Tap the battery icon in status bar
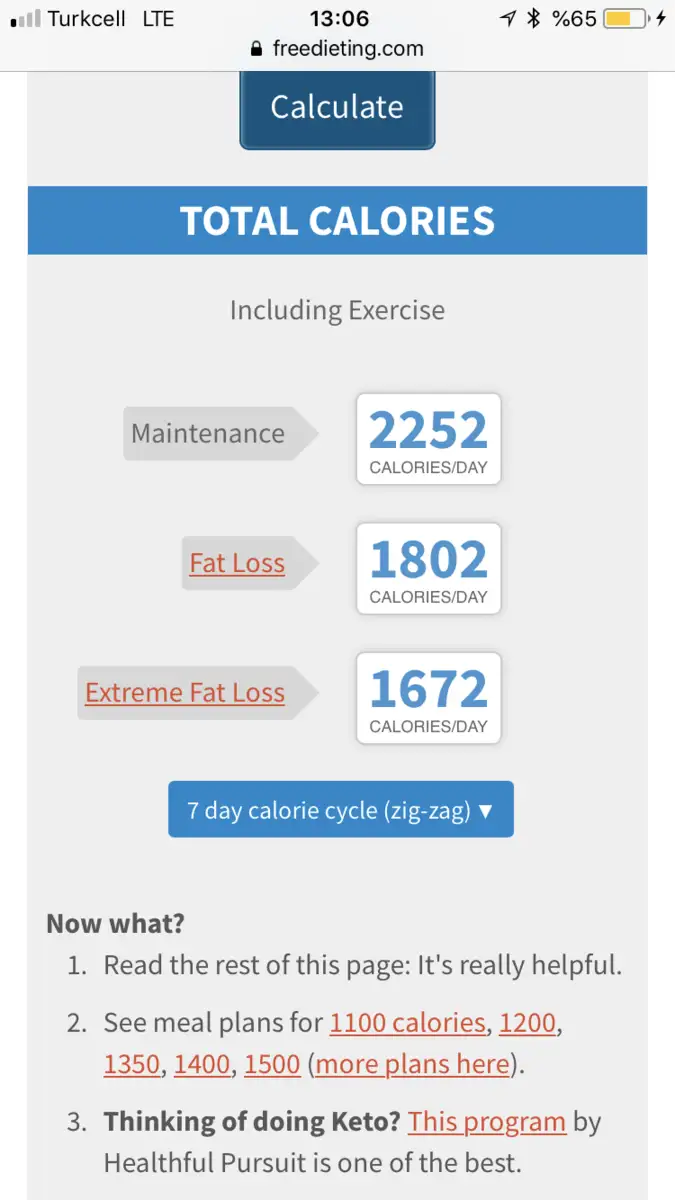This screenshot has width=675, height=1200. point(625,18)
